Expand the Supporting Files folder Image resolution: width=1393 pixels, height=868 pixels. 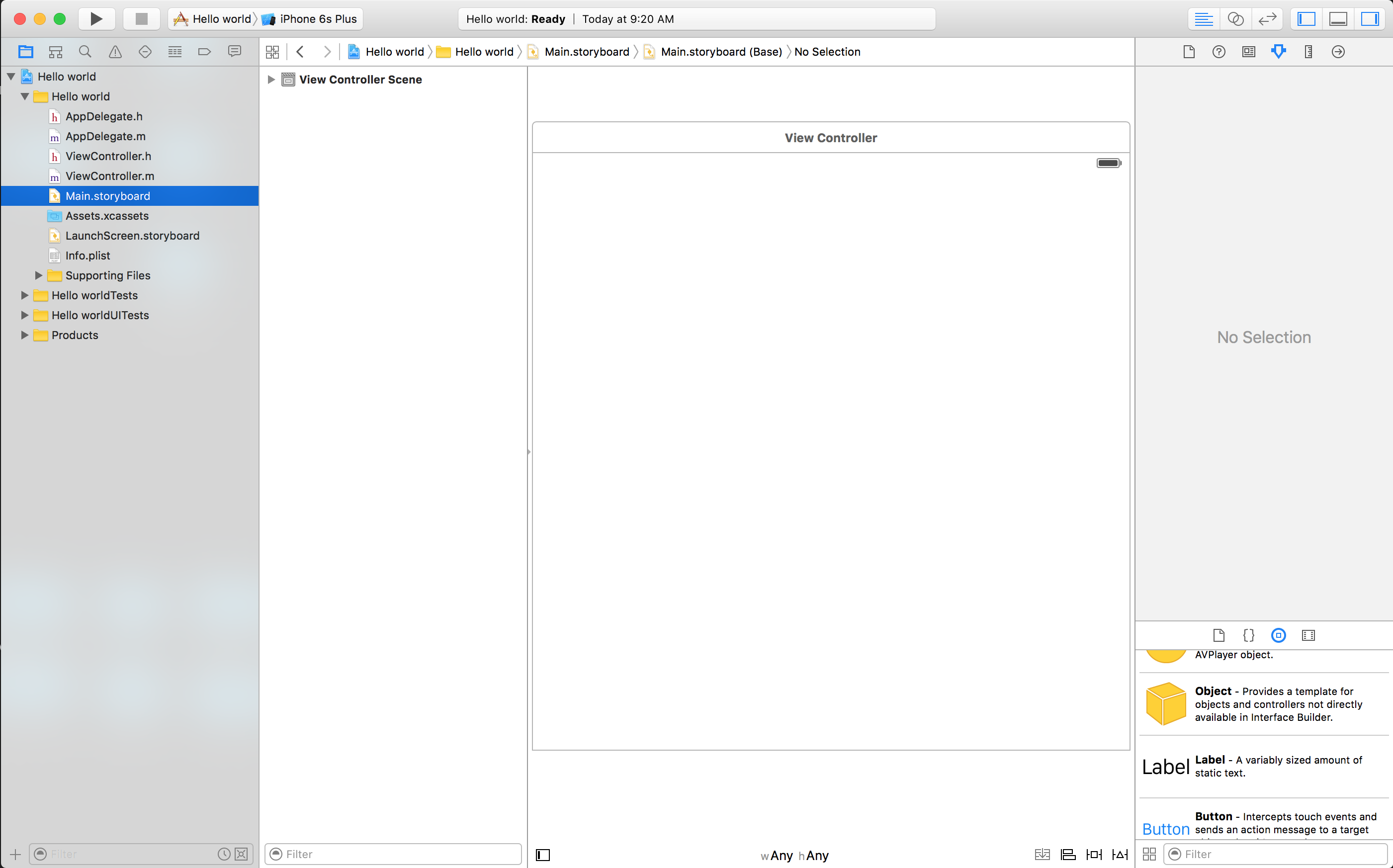point(38,275)
